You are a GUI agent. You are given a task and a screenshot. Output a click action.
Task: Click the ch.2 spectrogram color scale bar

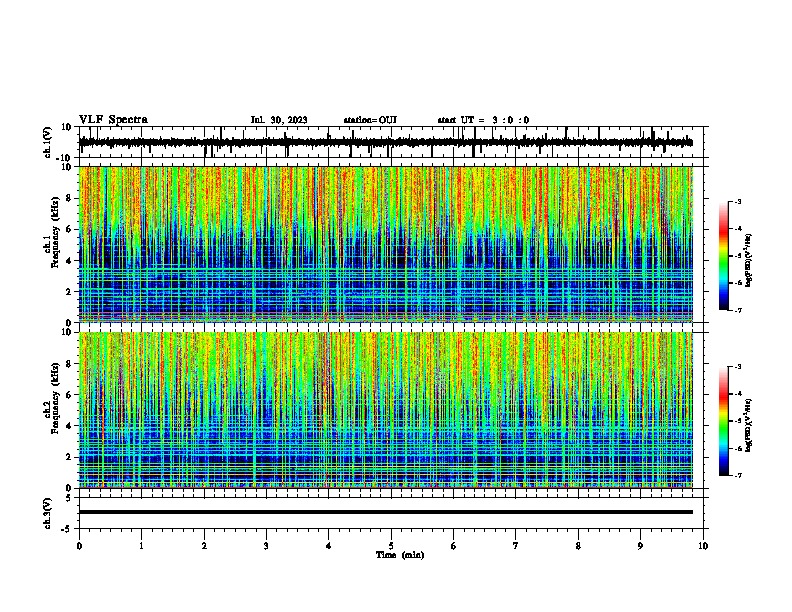tap(724, 421)
